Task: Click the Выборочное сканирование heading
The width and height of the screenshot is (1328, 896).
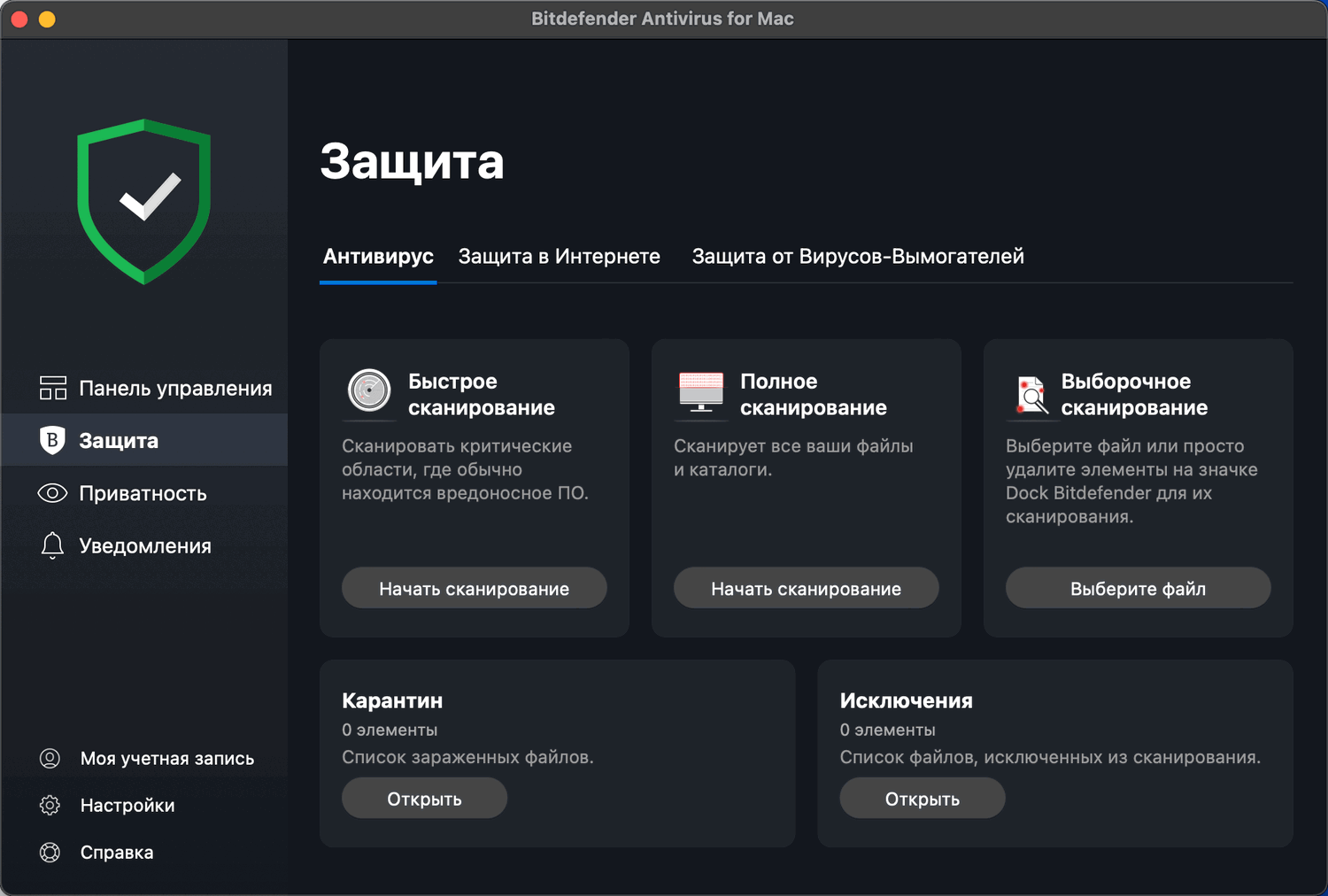Action: pyautogui.click(x=1134, y=394)
